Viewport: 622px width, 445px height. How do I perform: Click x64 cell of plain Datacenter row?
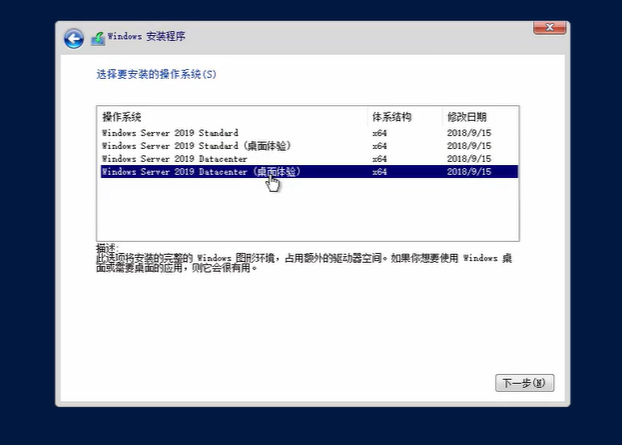pos(380,158)
